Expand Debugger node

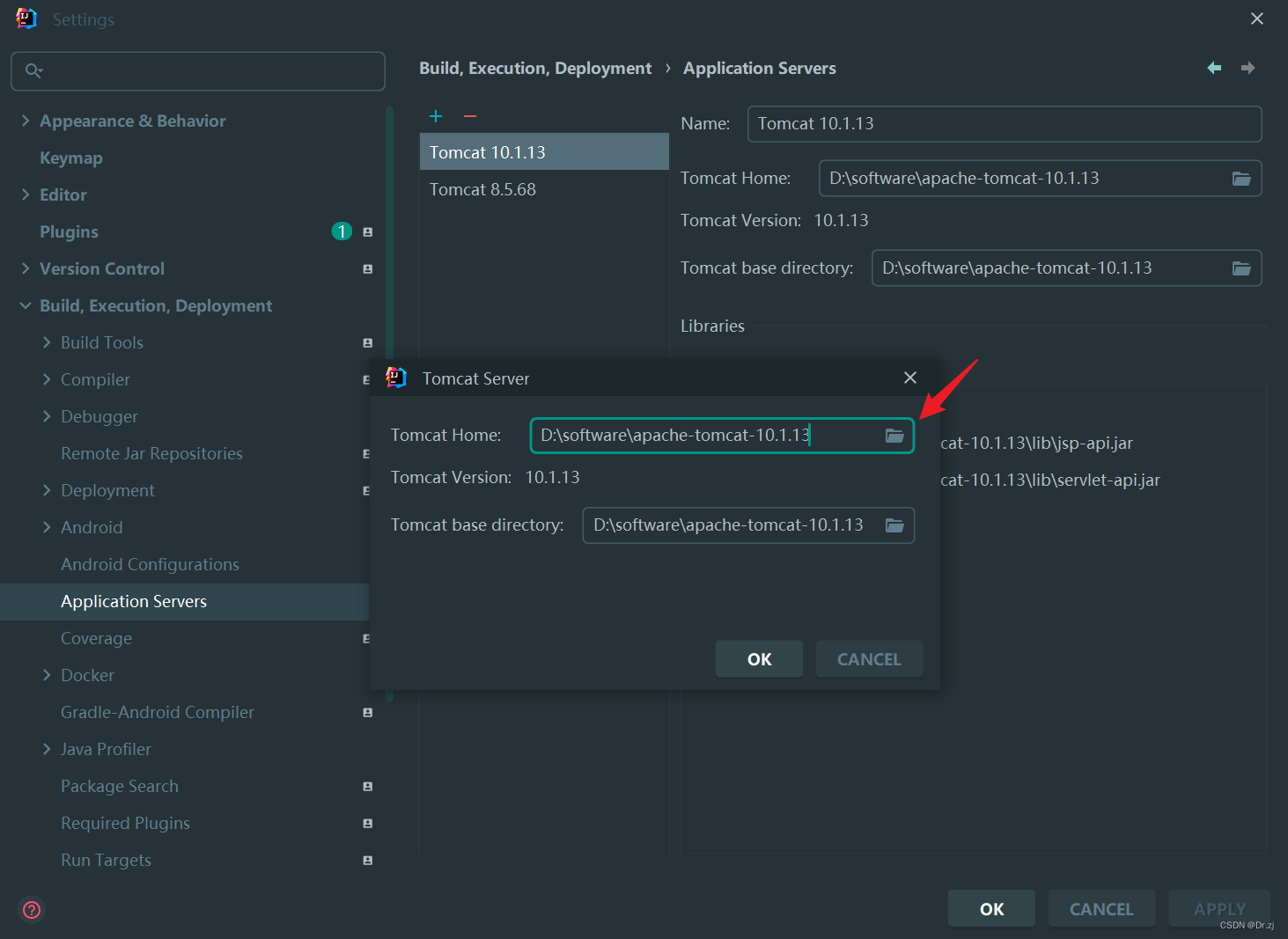[47, 416]
